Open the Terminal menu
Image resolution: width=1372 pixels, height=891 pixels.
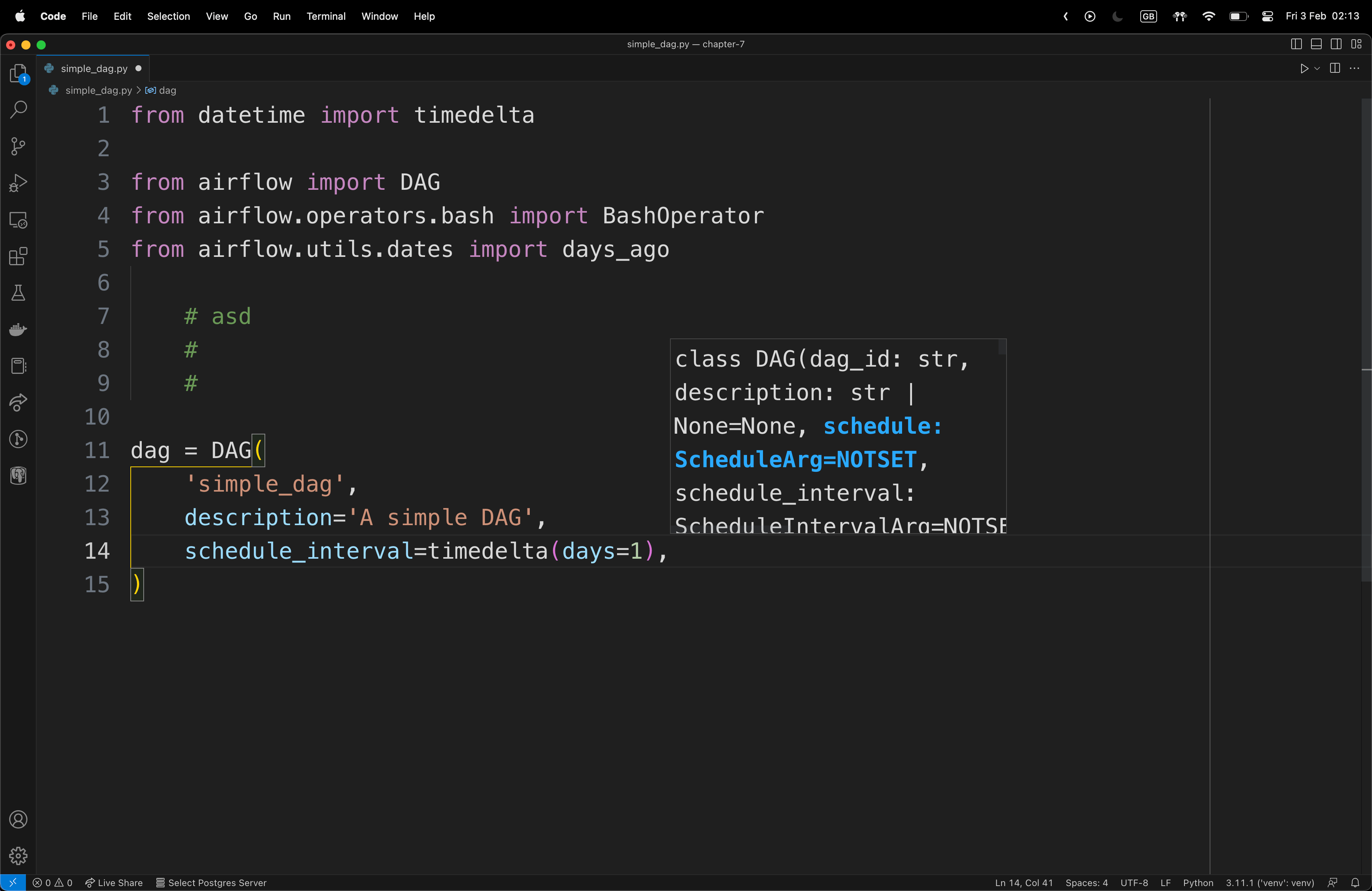coord(326,16)
